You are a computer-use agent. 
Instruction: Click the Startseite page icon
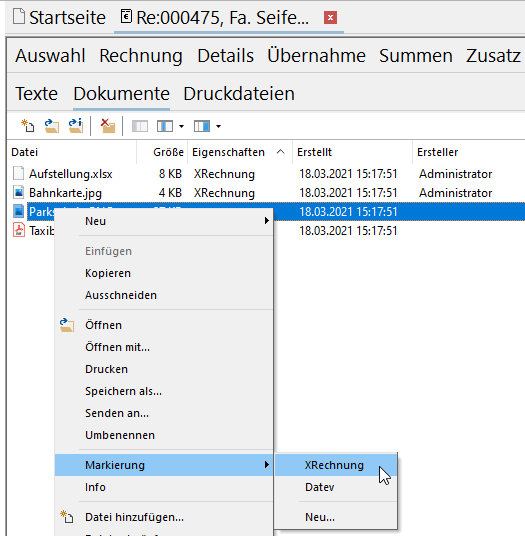pos(19,17)
